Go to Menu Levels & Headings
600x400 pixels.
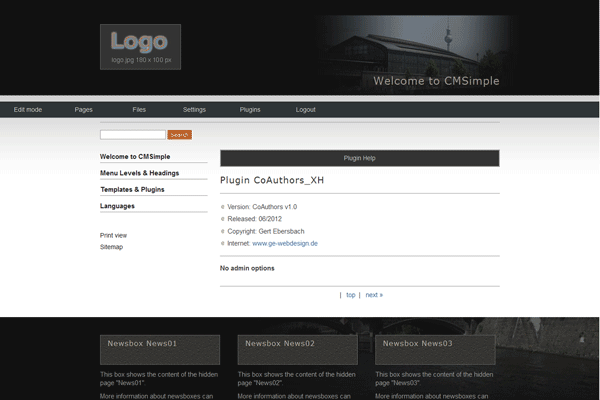click(139, 173)
